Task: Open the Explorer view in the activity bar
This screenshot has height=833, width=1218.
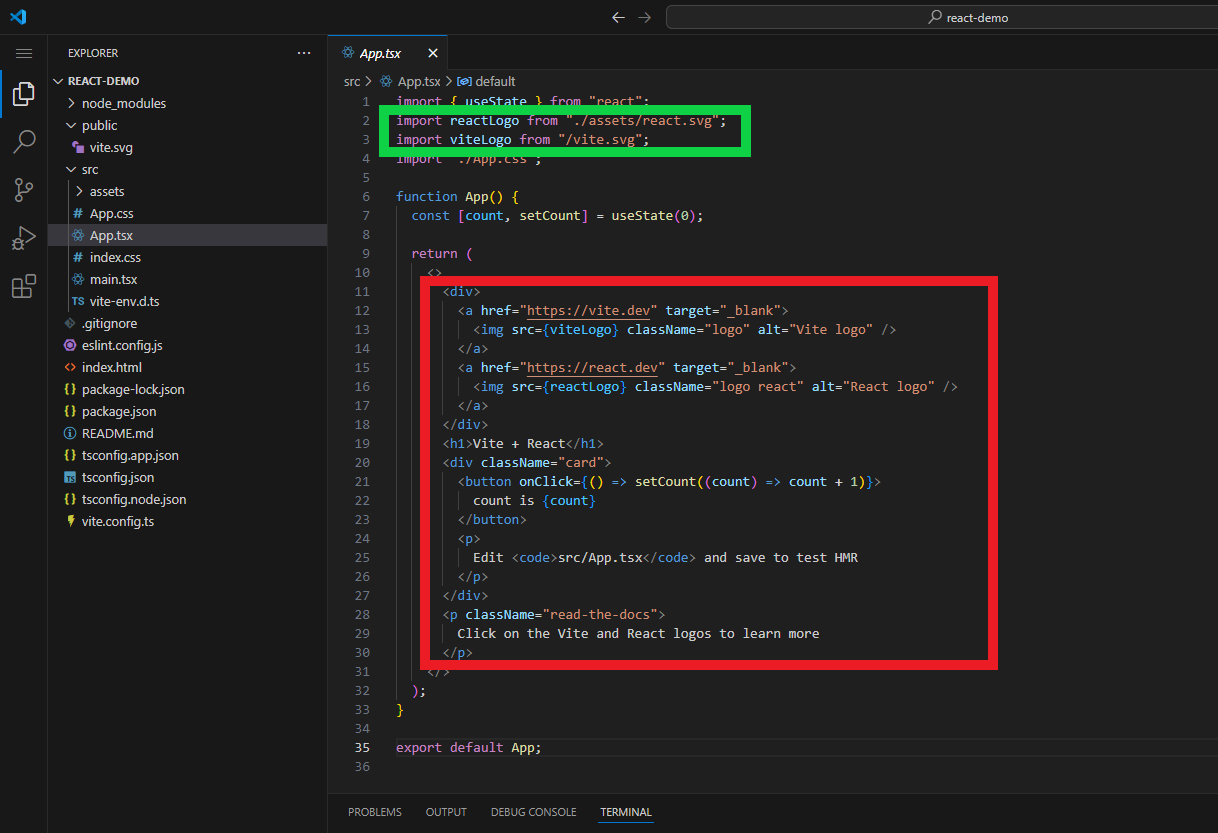Action: [x=24, y=95]
